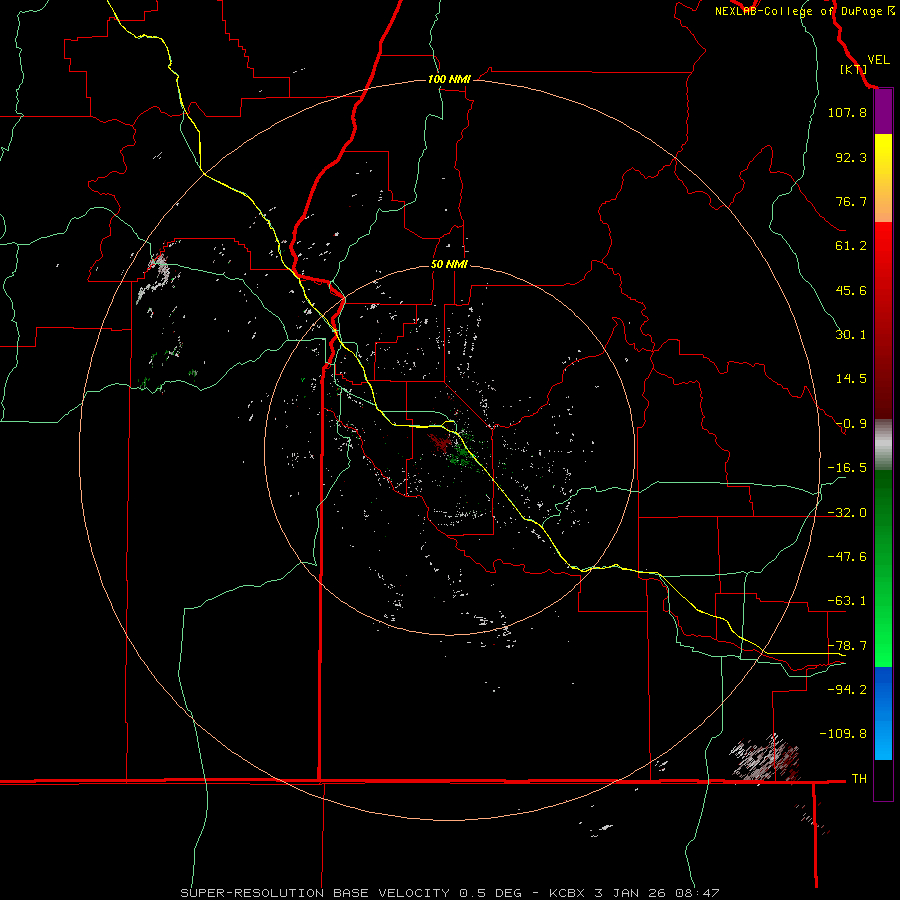Click the 100 NMI range ring label
Screen dimensions: 900x900
449,79
